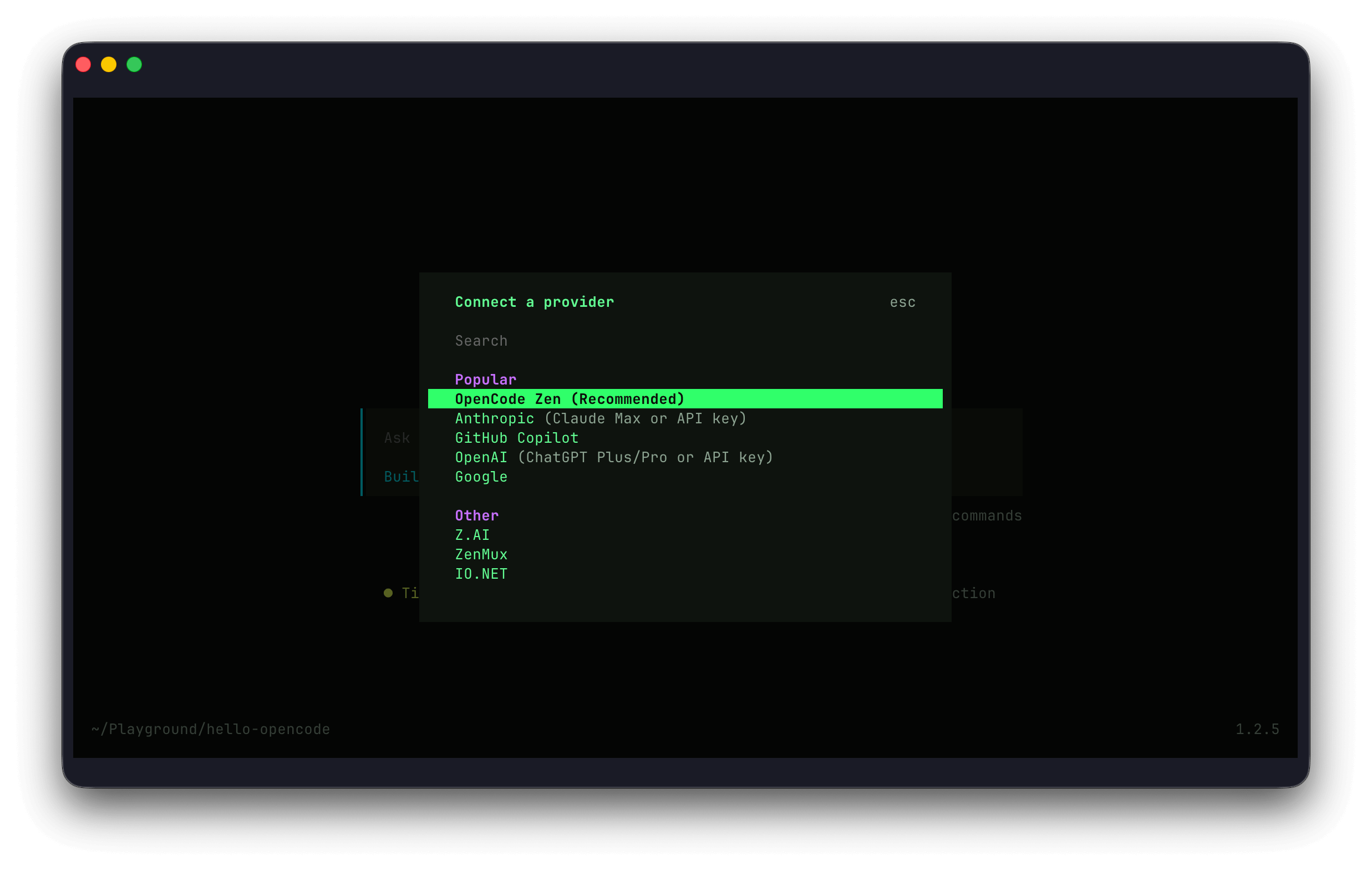Click the Popular section header
The height and width of the screenshot is (870, 1372).
point(485,378)
